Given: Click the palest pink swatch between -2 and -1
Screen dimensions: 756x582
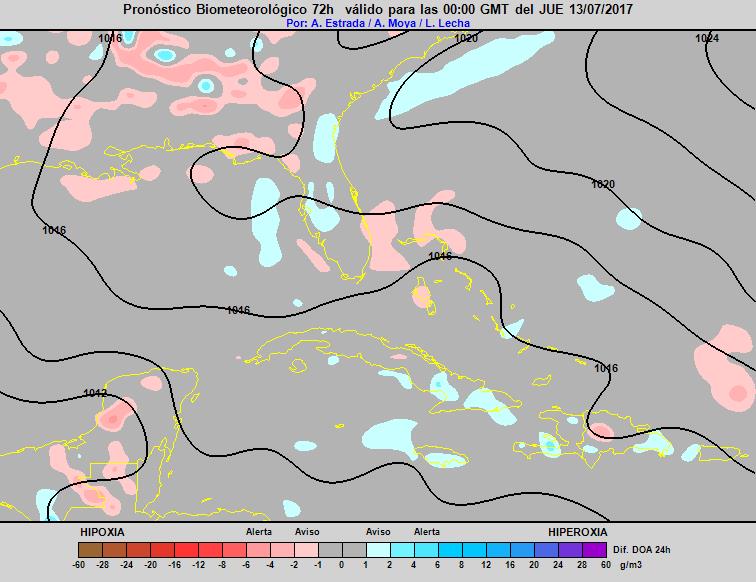Looking at the screenshot, I should [x=306, y=550].
